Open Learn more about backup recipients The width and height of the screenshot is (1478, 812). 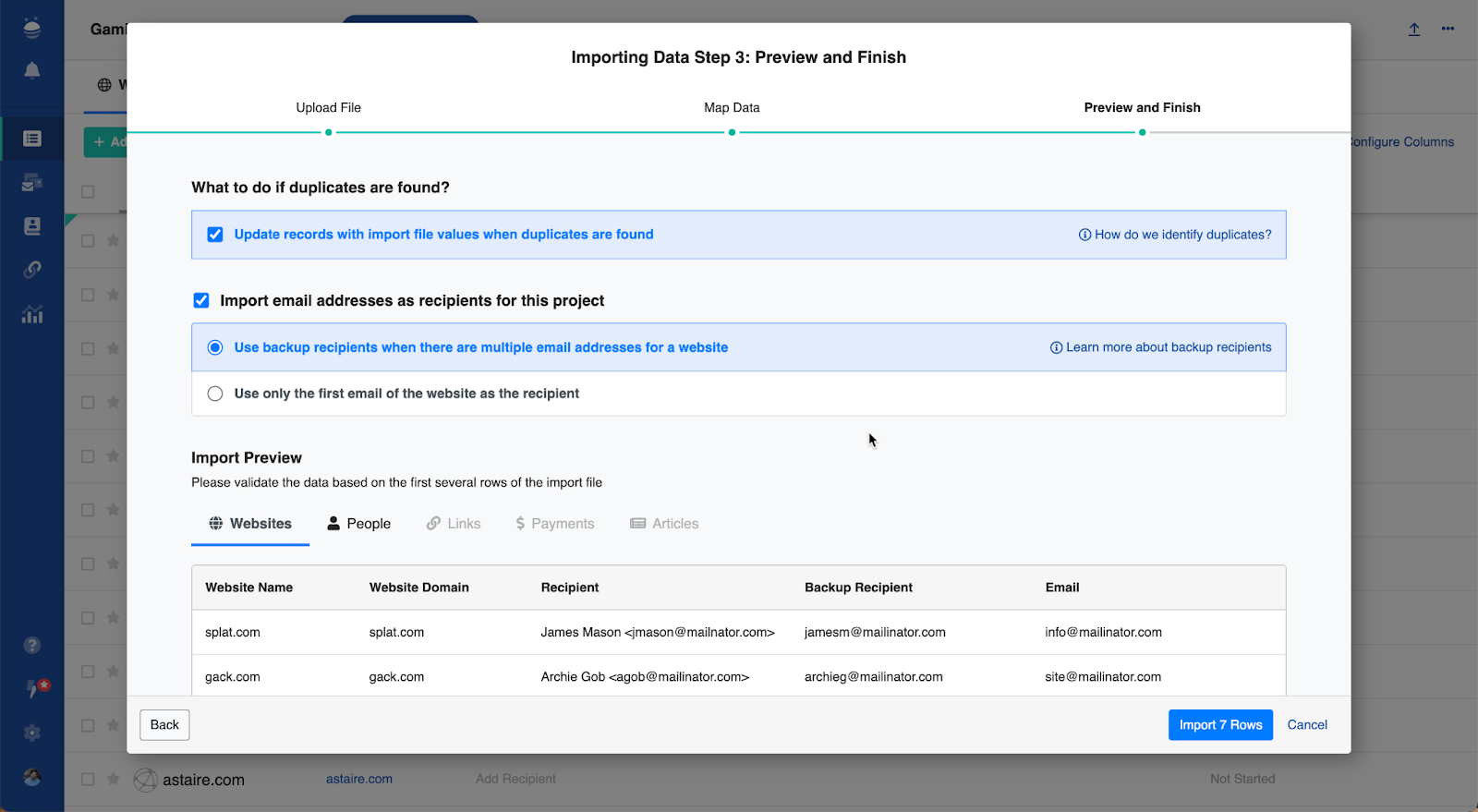tap(1160, 347)
